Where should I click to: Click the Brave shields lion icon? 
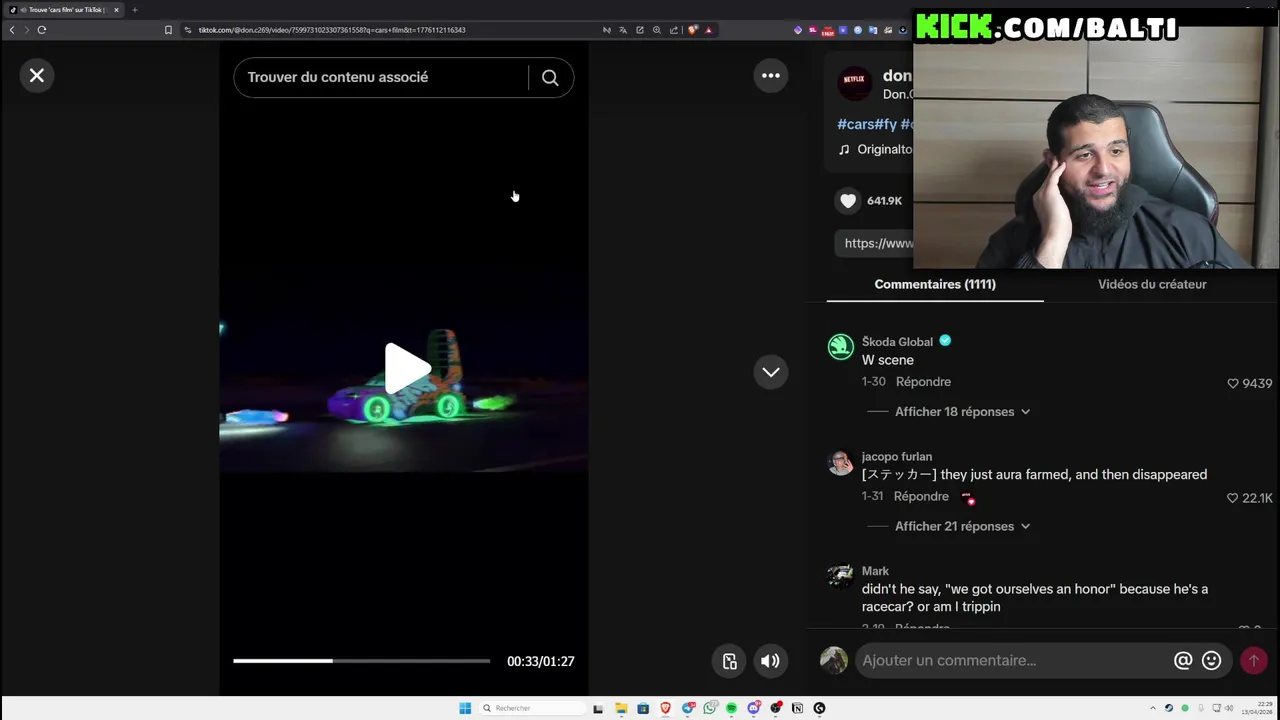coord(692,30)
